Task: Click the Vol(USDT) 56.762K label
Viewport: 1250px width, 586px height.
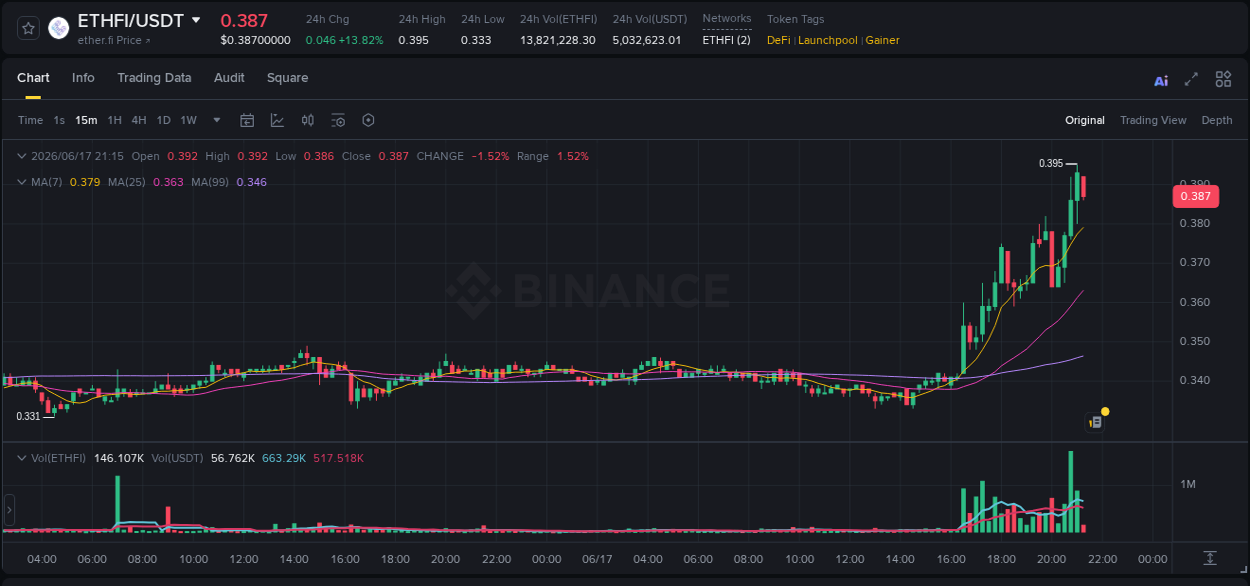Action: click(x=232, y=458)
